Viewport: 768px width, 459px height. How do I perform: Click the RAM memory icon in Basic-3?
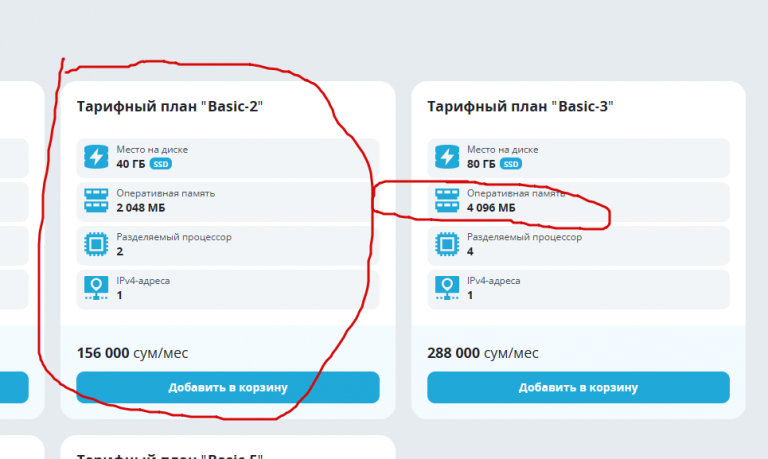pos(447,200)
